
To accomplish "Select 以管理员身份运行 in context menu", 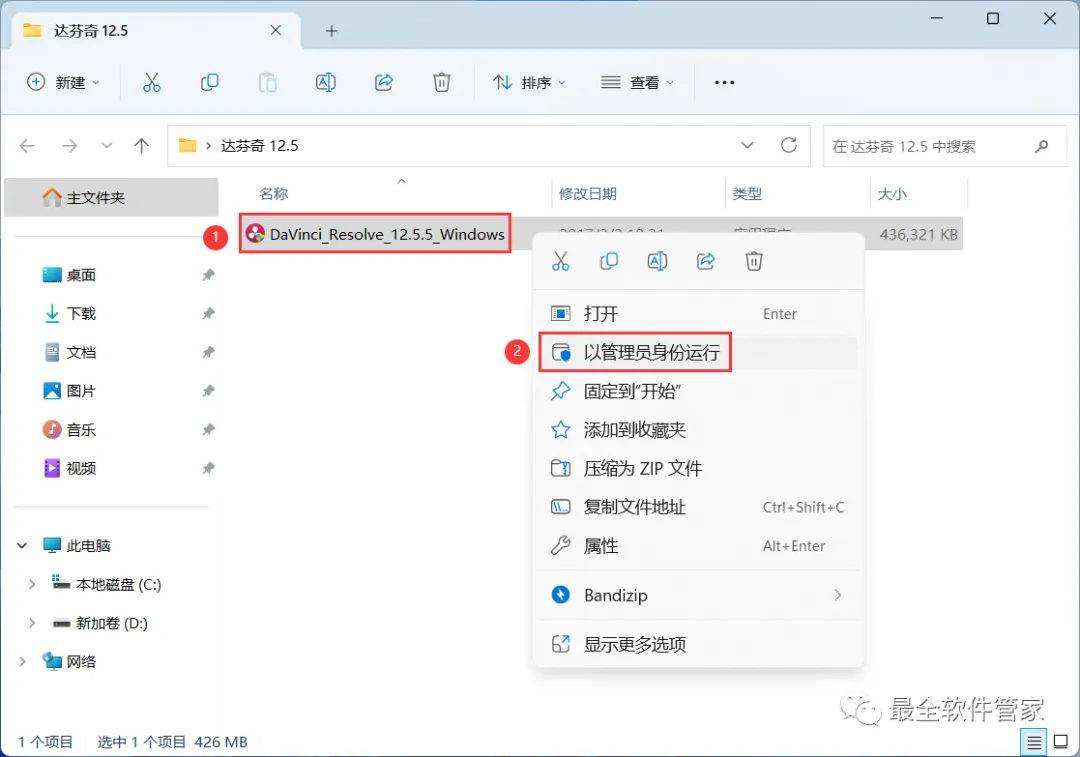I will tap(698, 353).
